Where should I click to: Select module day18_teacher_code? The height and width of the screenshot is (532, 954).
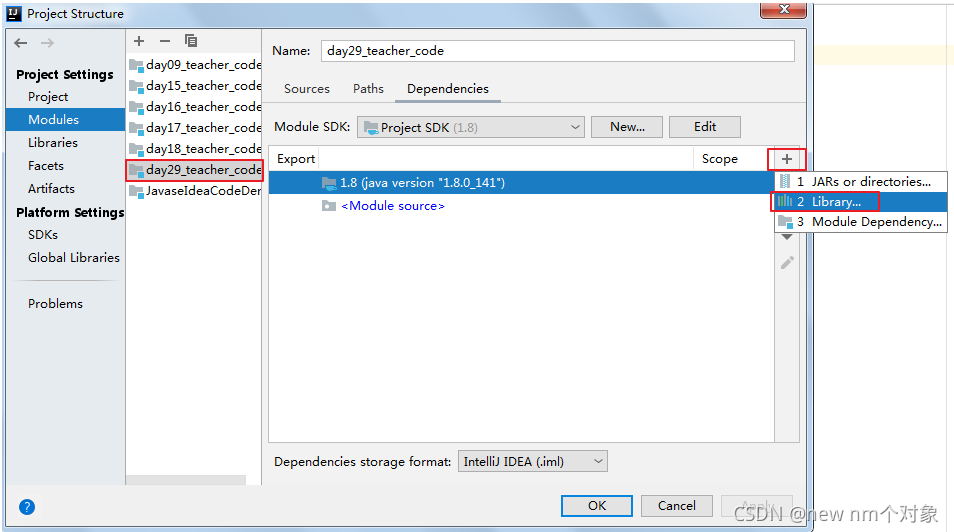(x=195, y=149)
